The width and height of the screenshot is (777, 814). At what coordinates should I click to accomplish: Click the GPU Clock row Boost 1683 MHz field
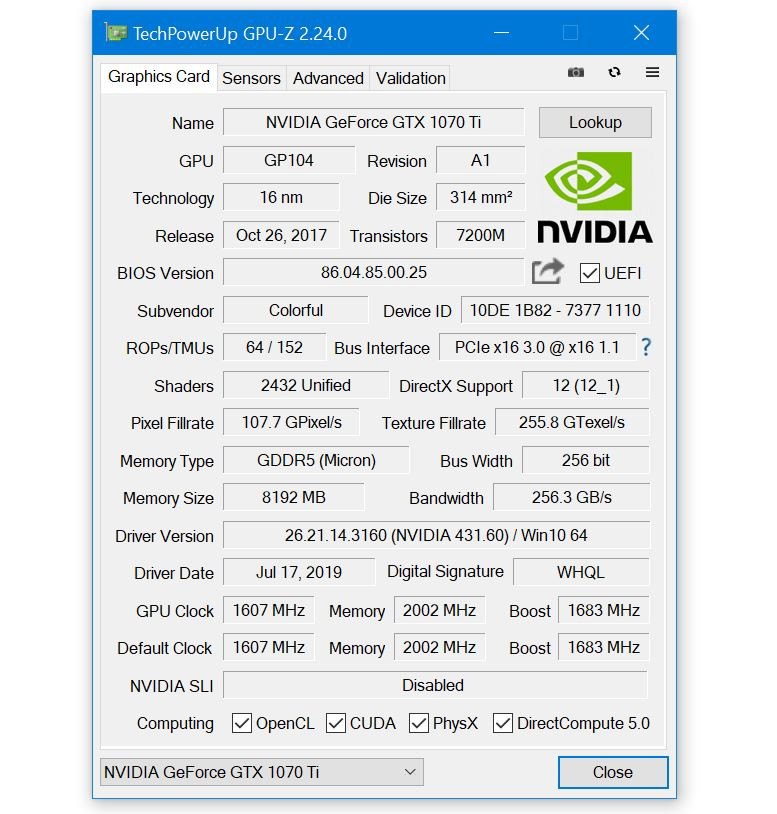point(604,610)
